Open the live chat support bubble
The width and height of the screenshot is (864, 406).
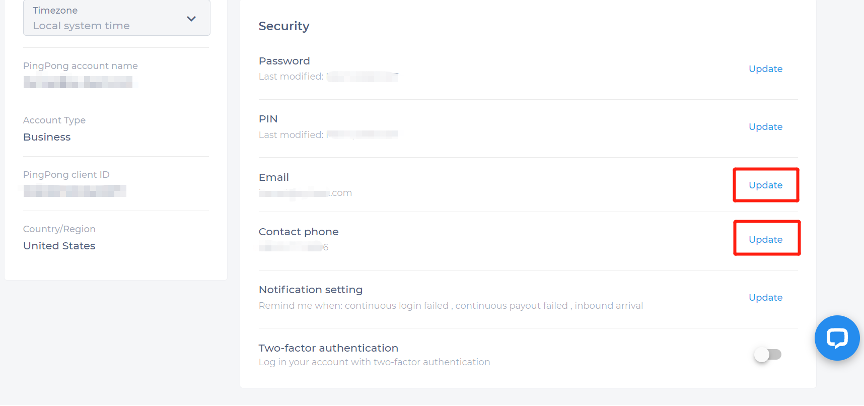click(837, 338)
